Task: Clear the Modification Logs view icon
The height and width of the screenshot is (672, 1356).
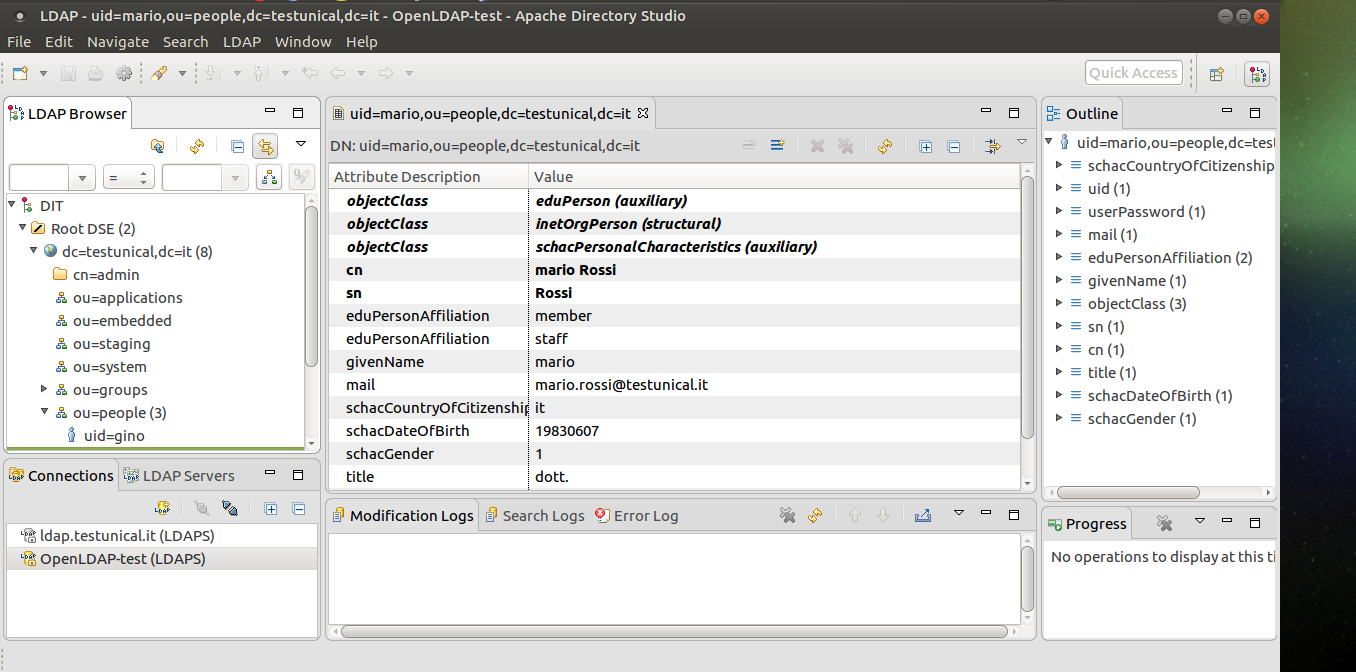Action: pos(787,516)
